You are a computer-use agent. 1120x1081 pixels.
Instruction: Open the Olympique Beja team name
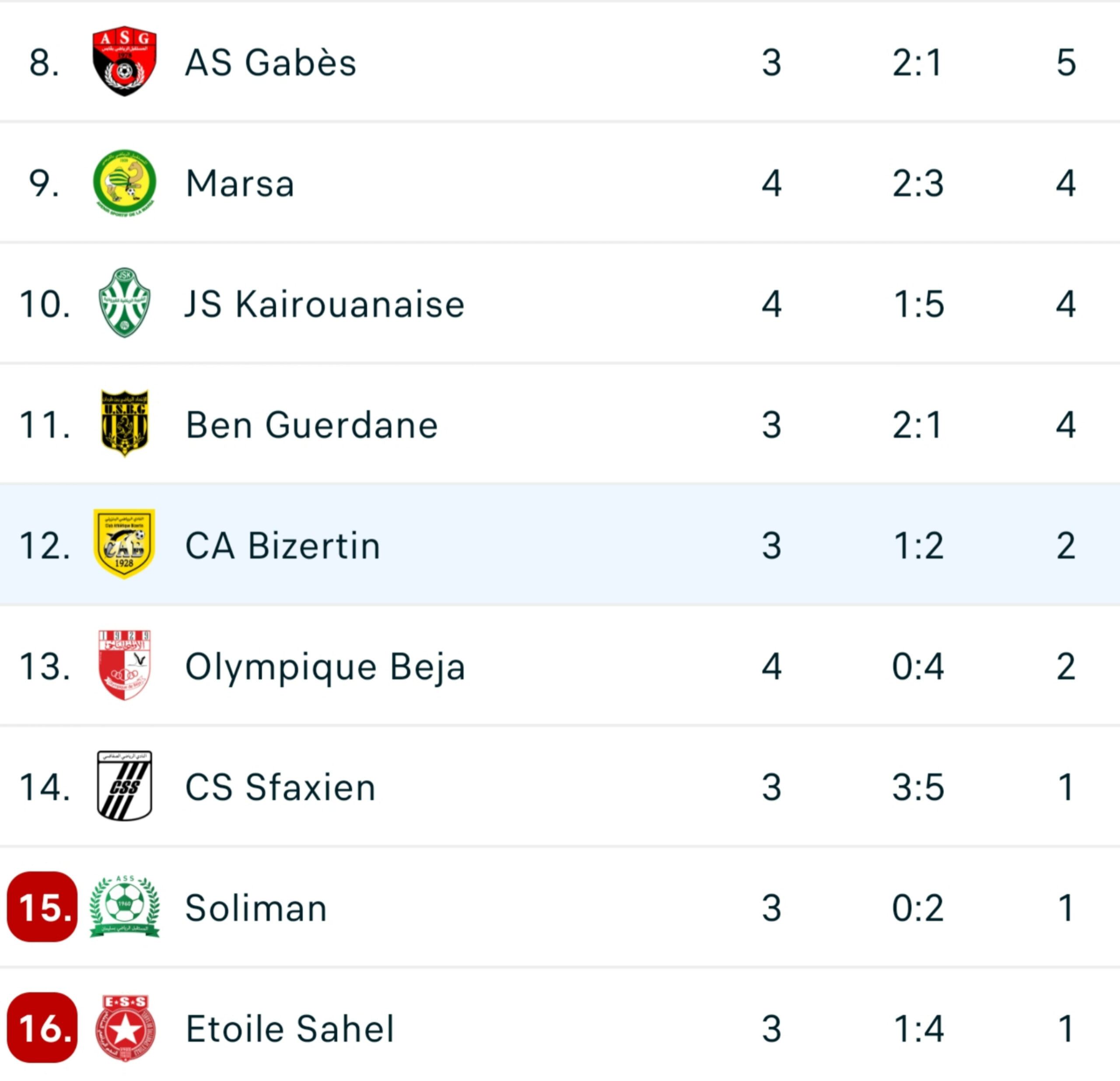coord(325,667)
